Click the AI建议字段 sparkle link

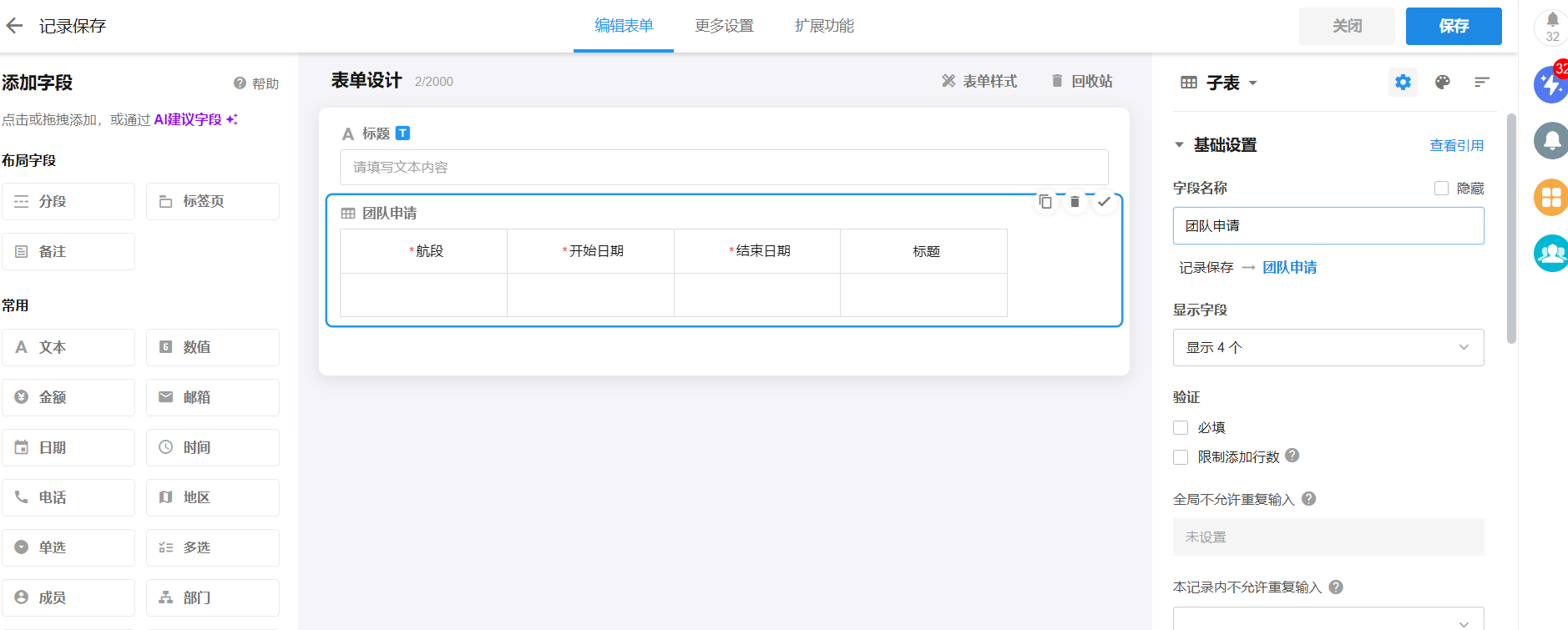[195, 119]
